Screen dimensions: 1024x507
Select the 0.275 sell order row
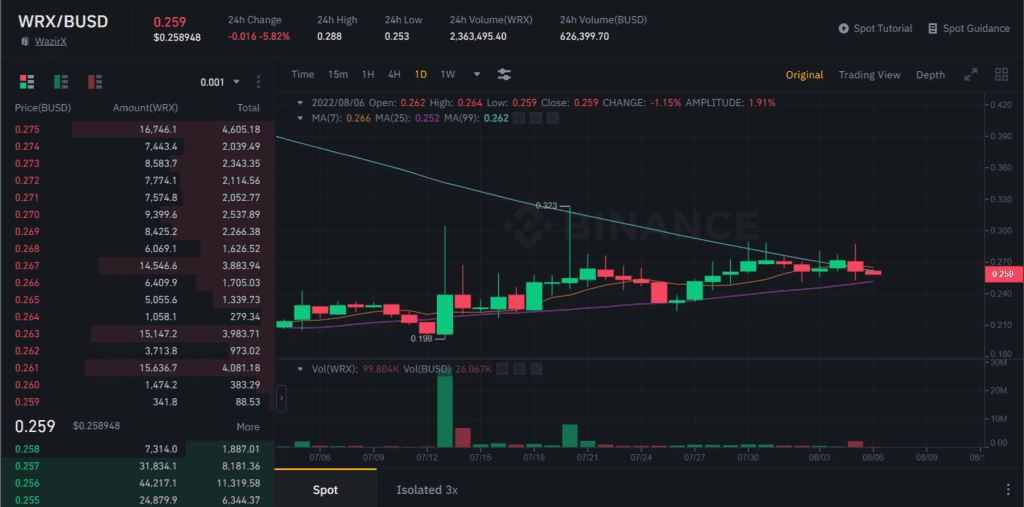click(x=137, y=129)
